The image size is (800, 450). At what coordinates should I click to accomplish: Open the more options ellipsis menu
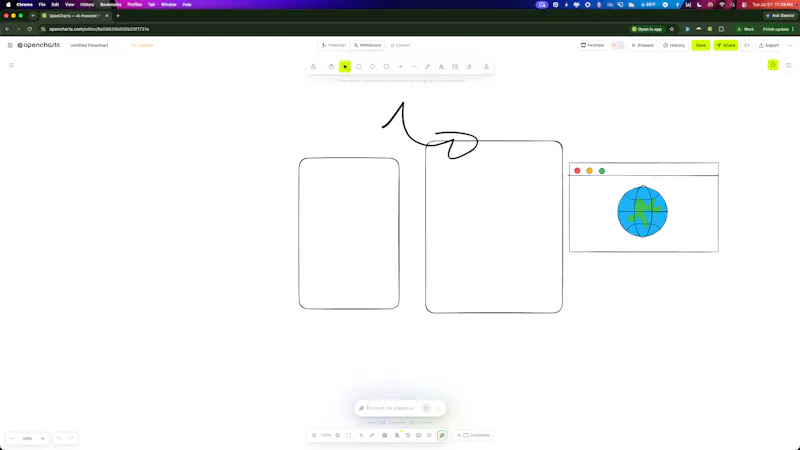[790, 45]
